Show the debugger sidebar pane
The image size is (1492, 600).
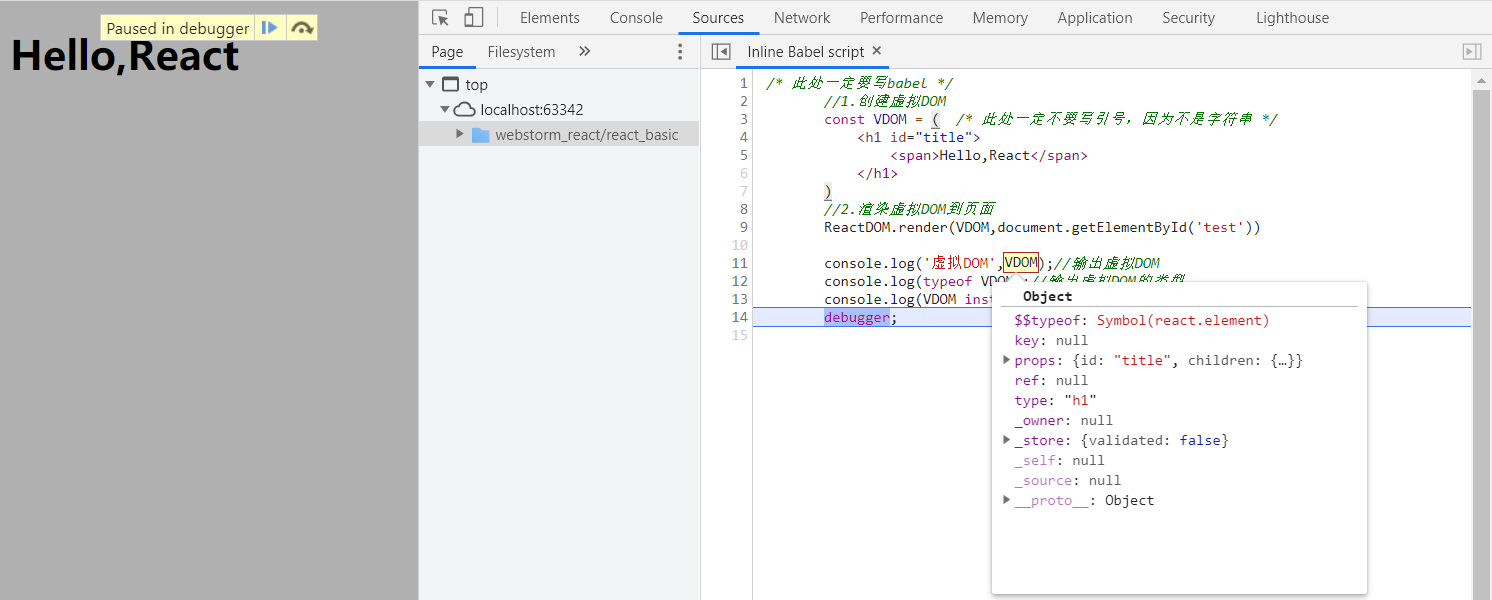pos(1471,51)
